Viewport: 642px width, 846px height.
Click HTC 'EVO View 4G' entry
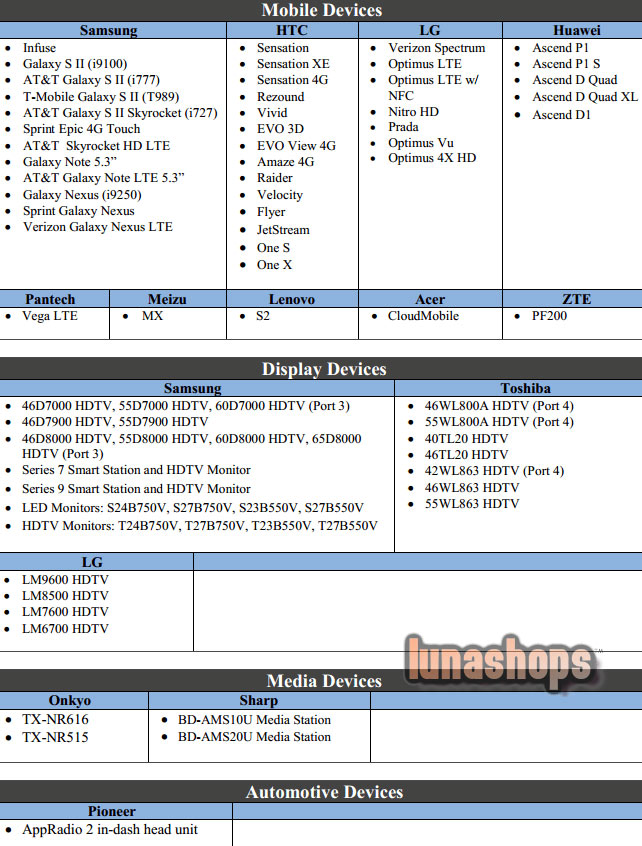296,146
